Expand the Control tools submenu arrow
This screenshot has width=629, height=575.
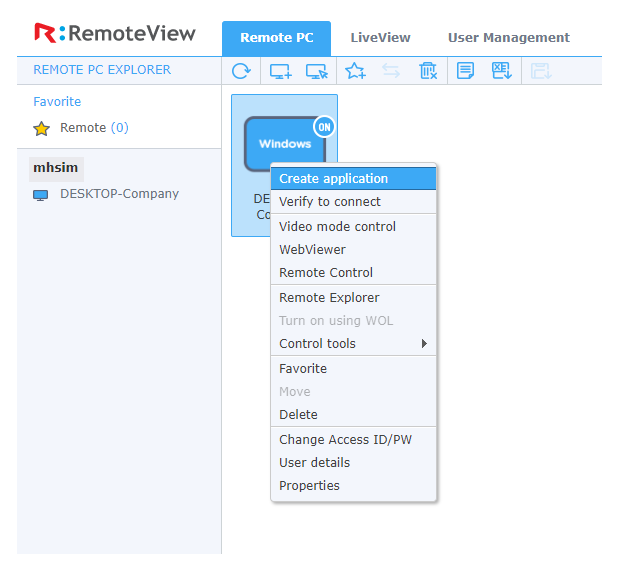tap(424, 343)
